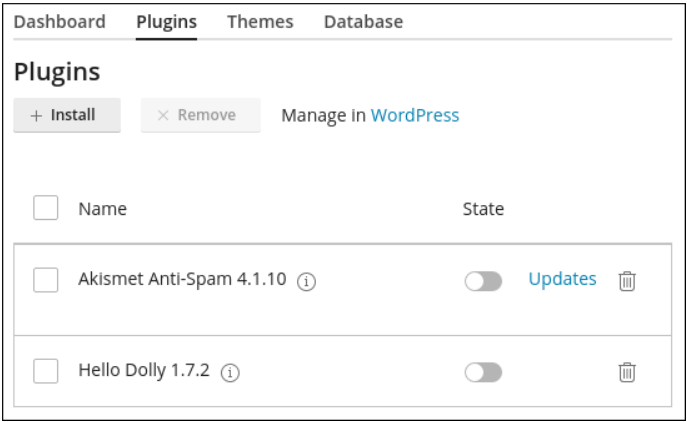
Task: Click the Name column header
Action: click(x=102, y=209)
